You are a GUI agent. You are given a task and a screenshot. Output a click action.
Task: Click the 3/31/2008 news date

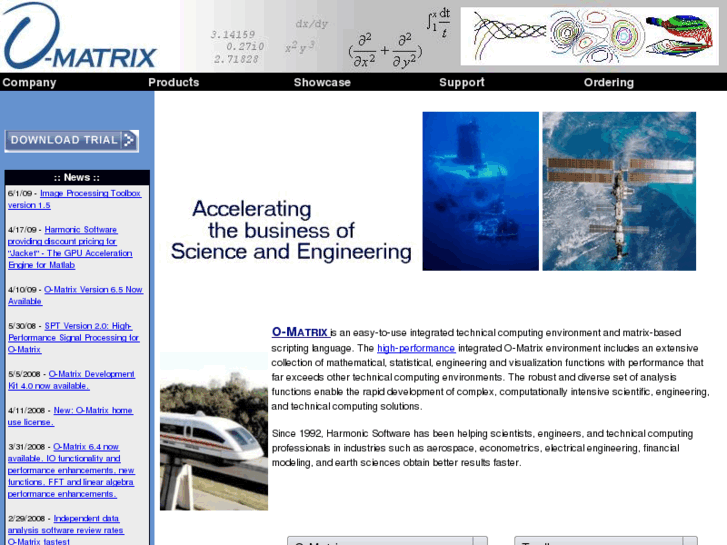point(26,447)
